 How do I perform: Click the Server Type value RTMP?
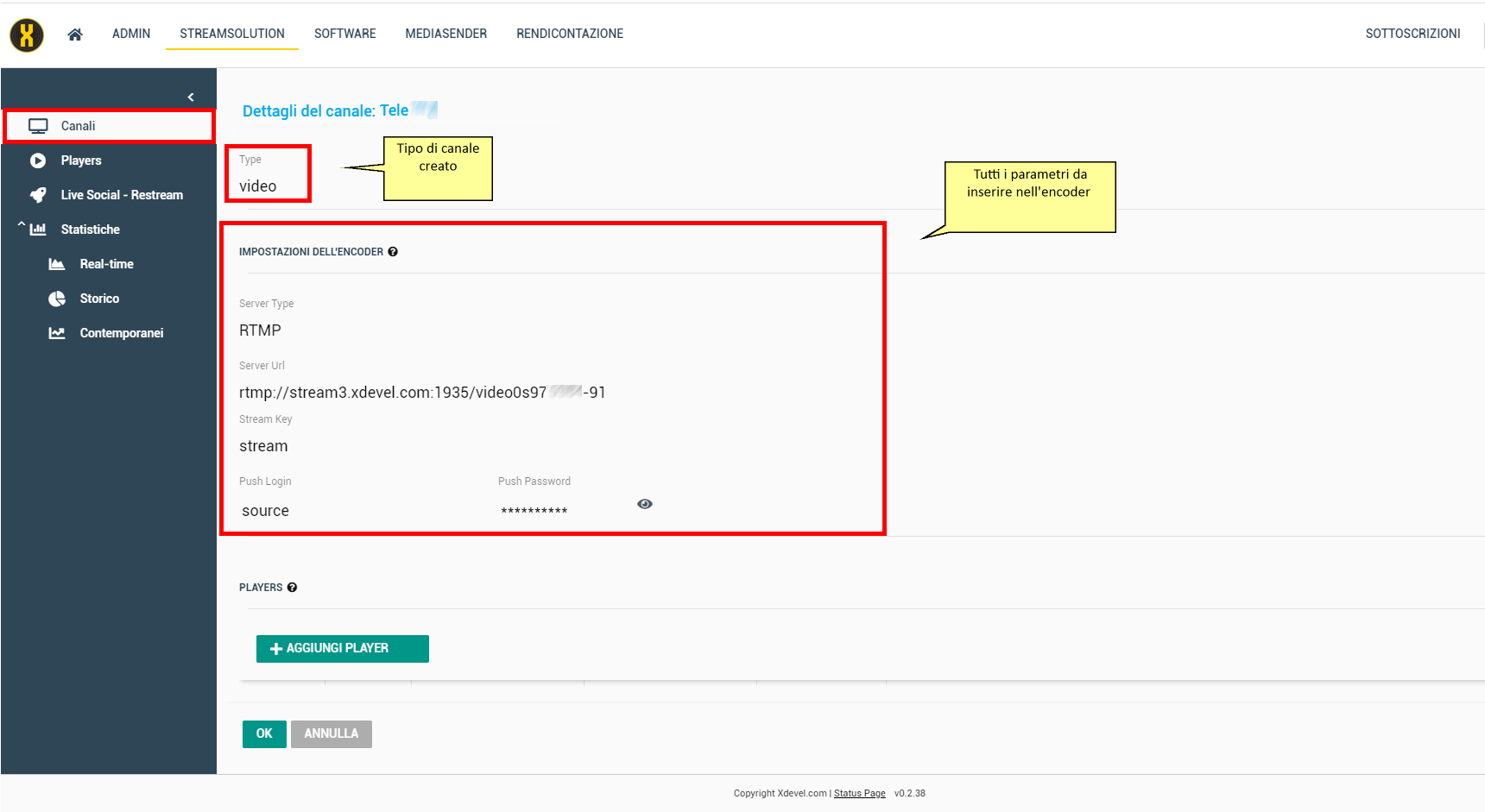(x=260, y=330)
